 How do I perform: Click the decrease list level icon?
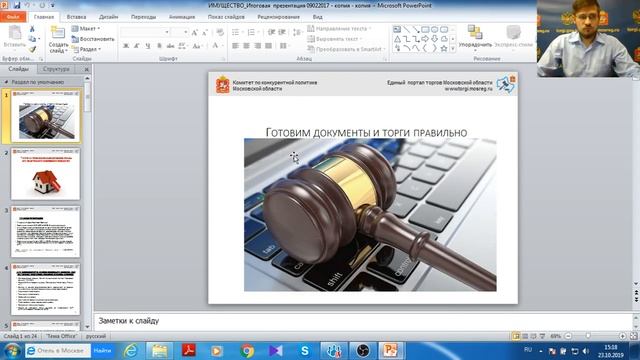[271, 32]
